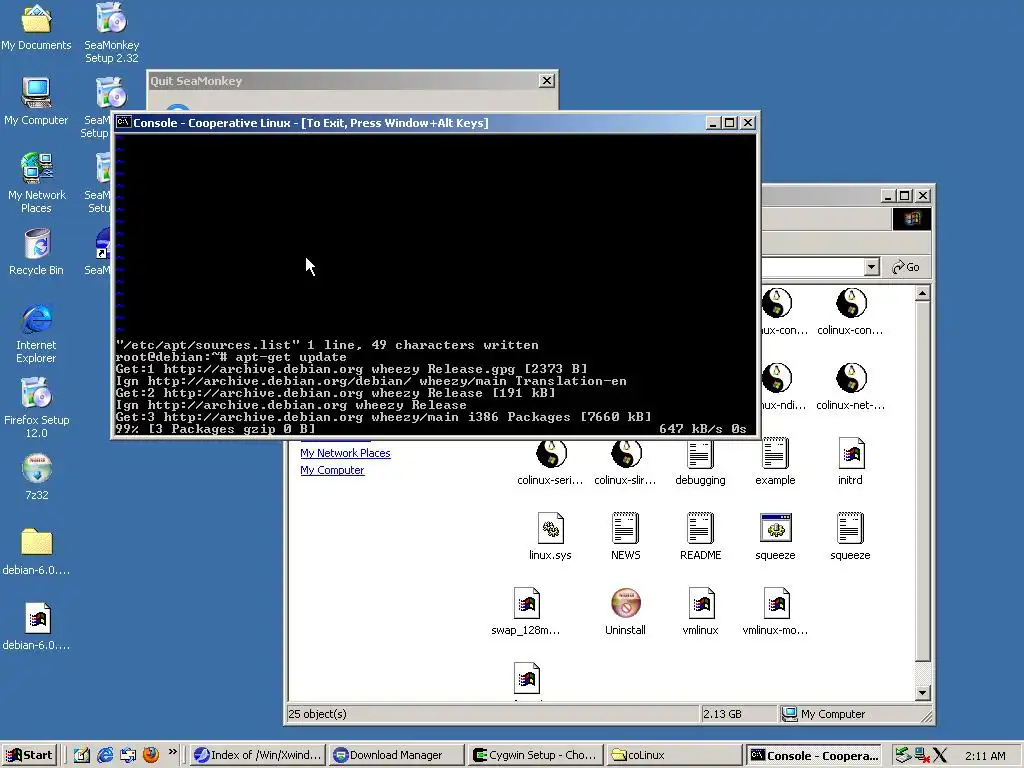The height and width of the screenshot is (768, 1024).
Task: Click the X server tray icon
Action: pos(940,755)
